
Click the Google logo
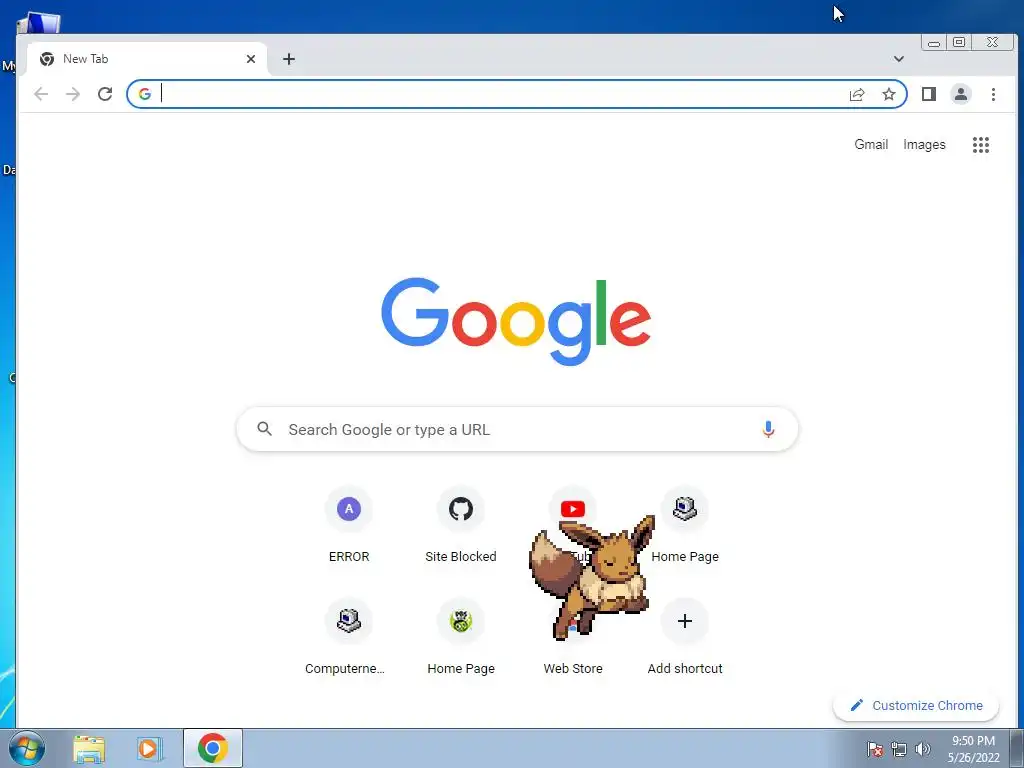(516, 321)
